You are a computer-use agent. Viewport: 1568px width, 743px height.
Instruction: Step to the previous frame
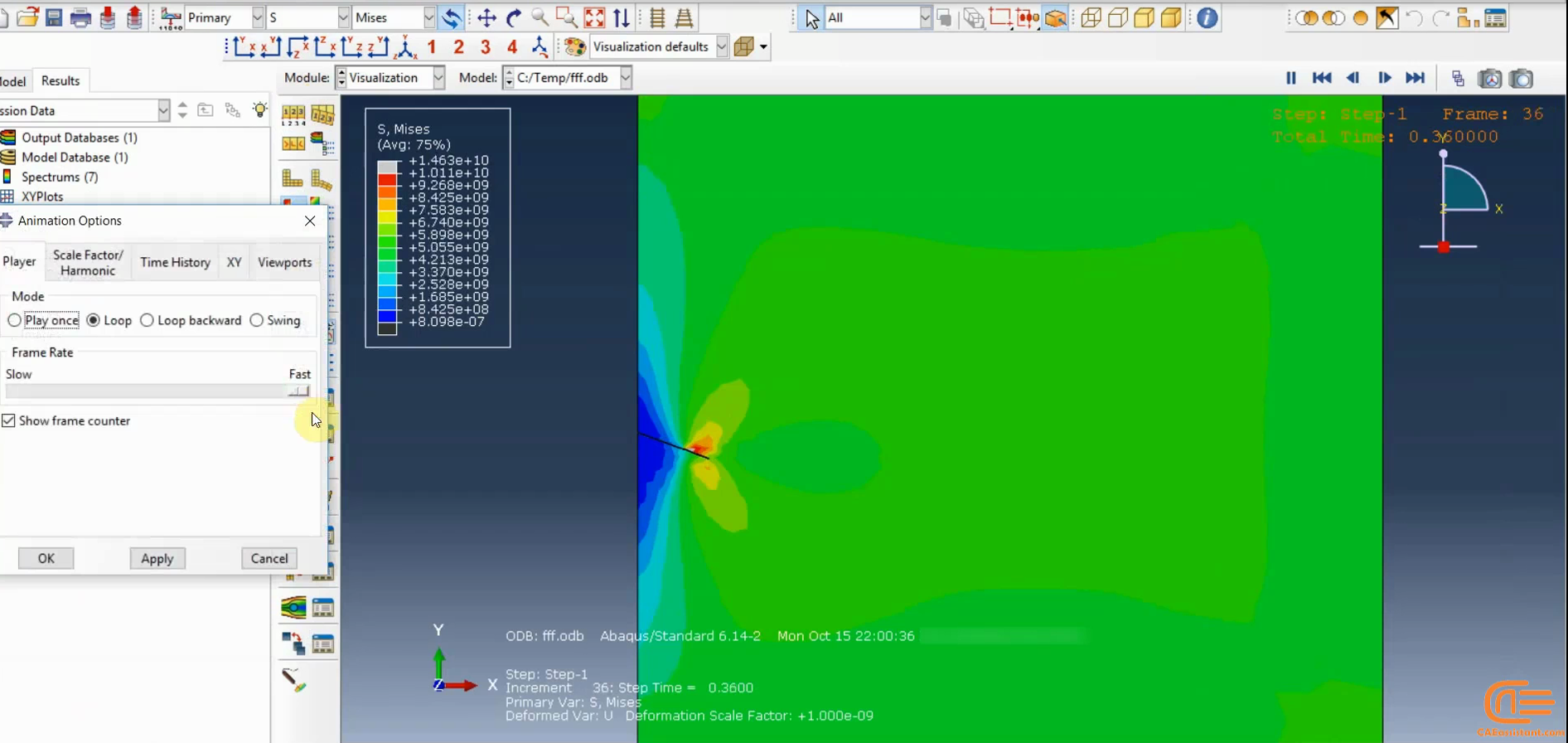[x=1353, y=78]
